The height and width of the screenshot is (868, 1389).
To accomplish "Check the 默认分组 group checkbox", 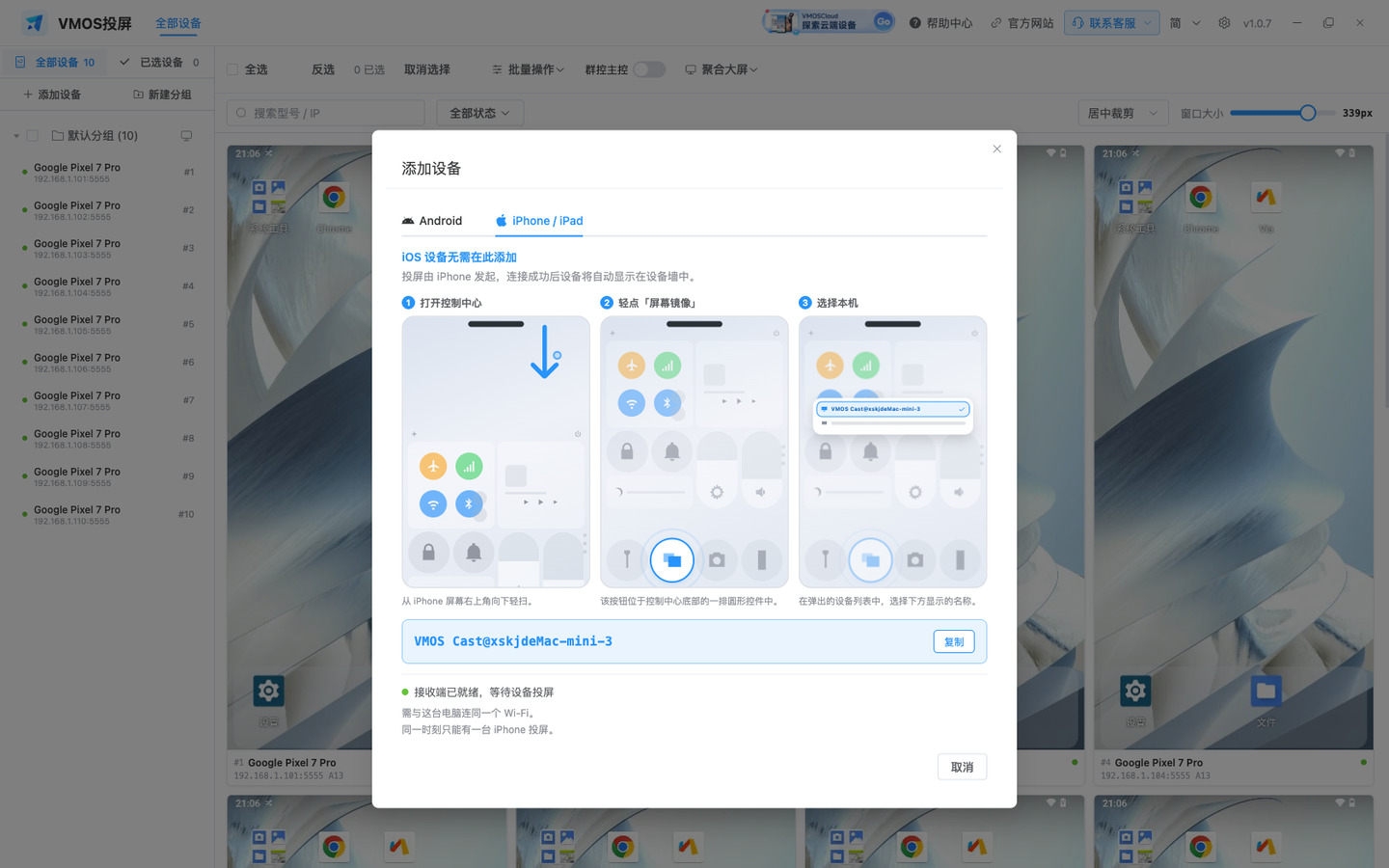I will pyautogui.click(x=33, y=136).
